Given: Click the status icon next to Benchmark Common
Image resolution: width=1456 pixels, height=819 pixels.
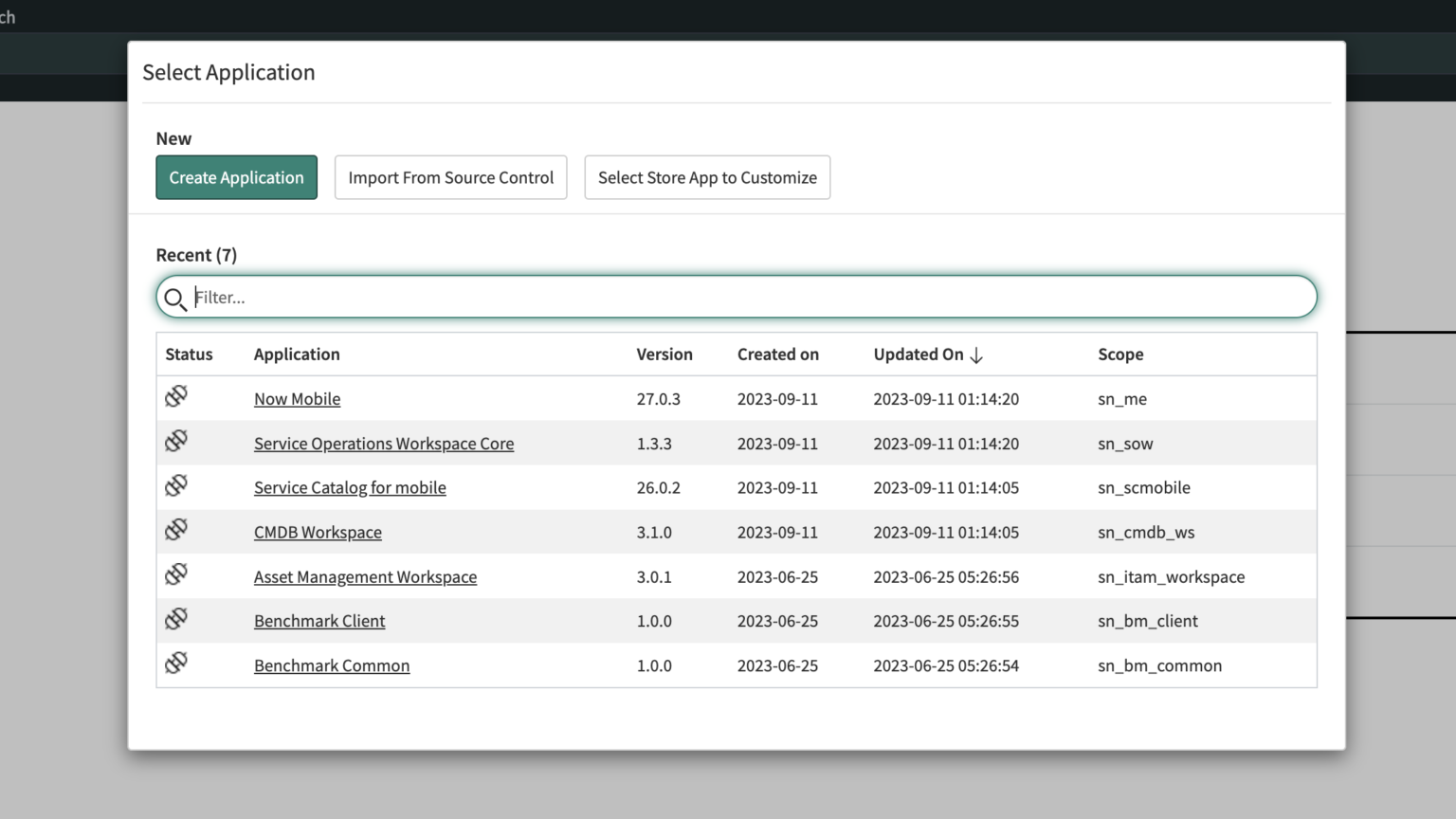Looking at the screenshot, I should [x=176, y=662].
